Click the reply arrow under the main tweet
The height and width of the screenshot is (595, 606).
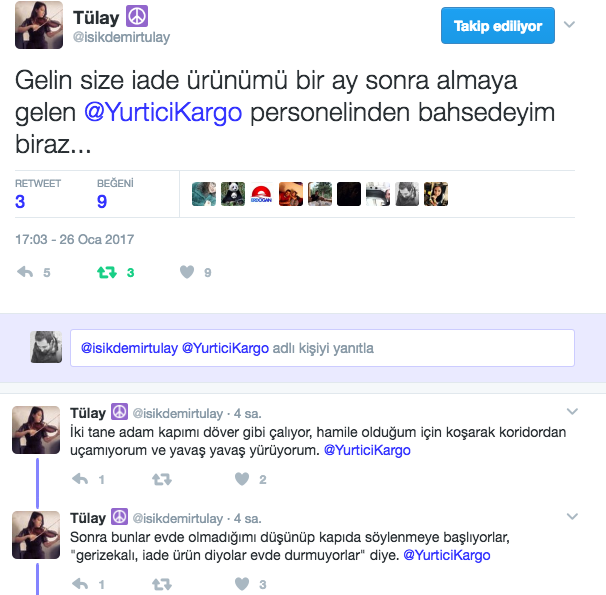click(25, 272)
